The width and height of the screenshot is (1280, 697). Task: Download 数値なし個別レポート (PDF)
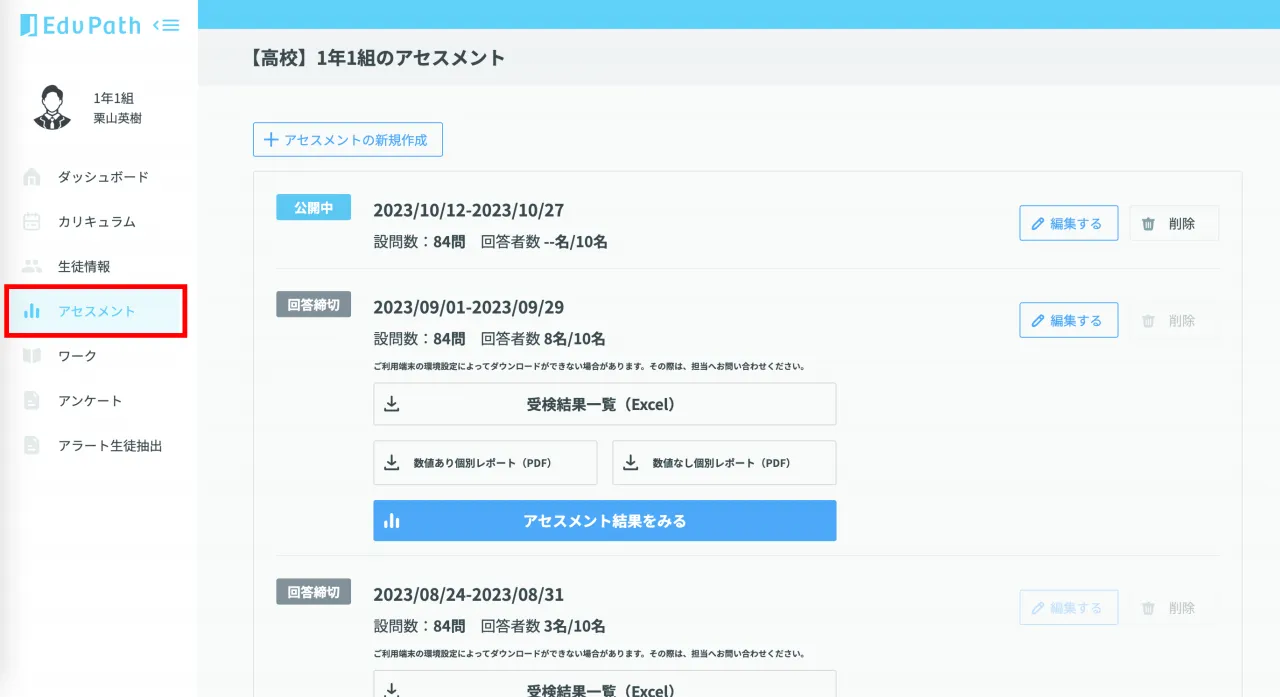(x=724, y=463)
